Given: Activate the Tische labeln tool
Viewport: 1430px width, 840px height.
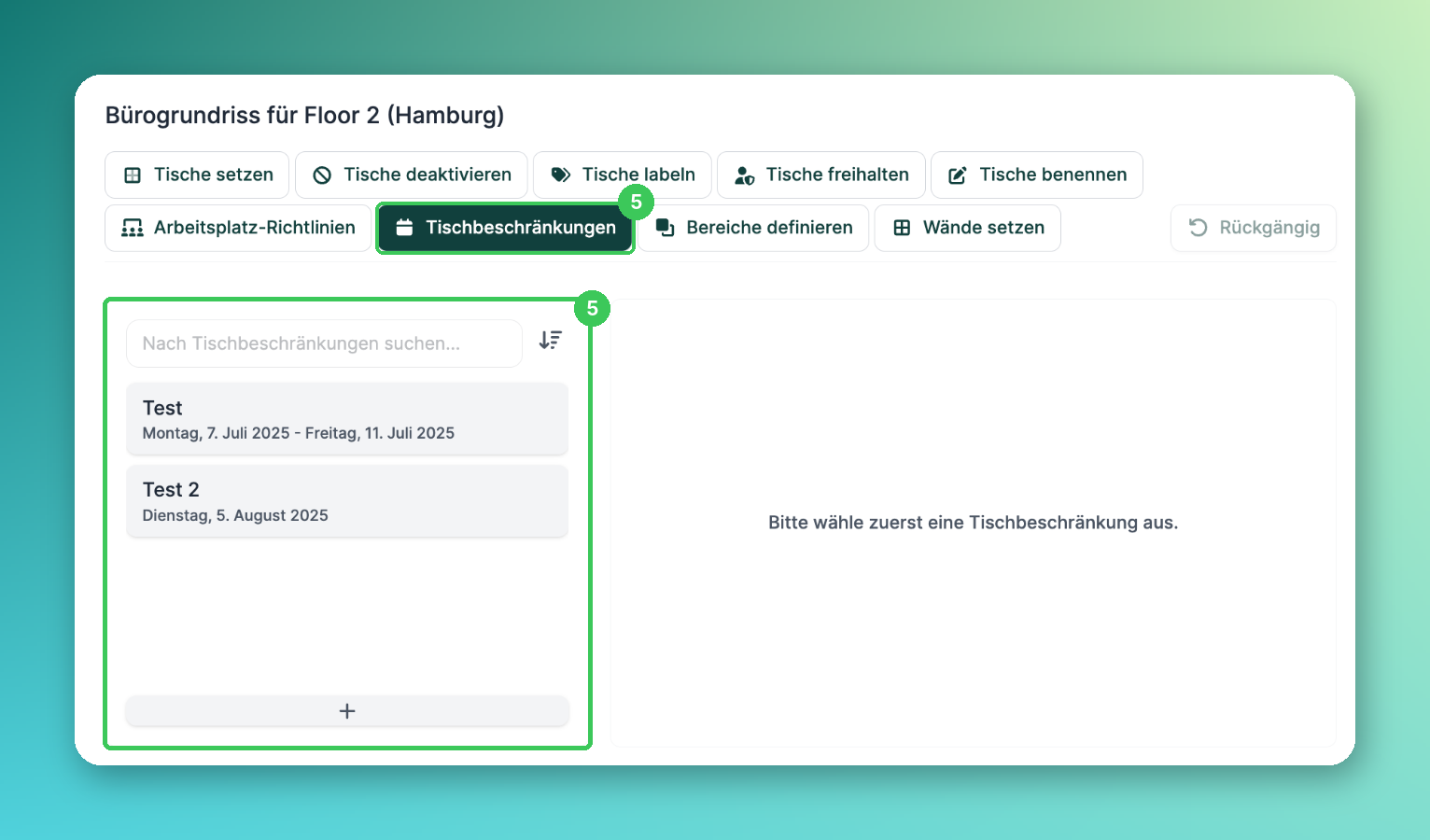Looking at the screenshot, I should pyautogui.click(x=623, y=175).
